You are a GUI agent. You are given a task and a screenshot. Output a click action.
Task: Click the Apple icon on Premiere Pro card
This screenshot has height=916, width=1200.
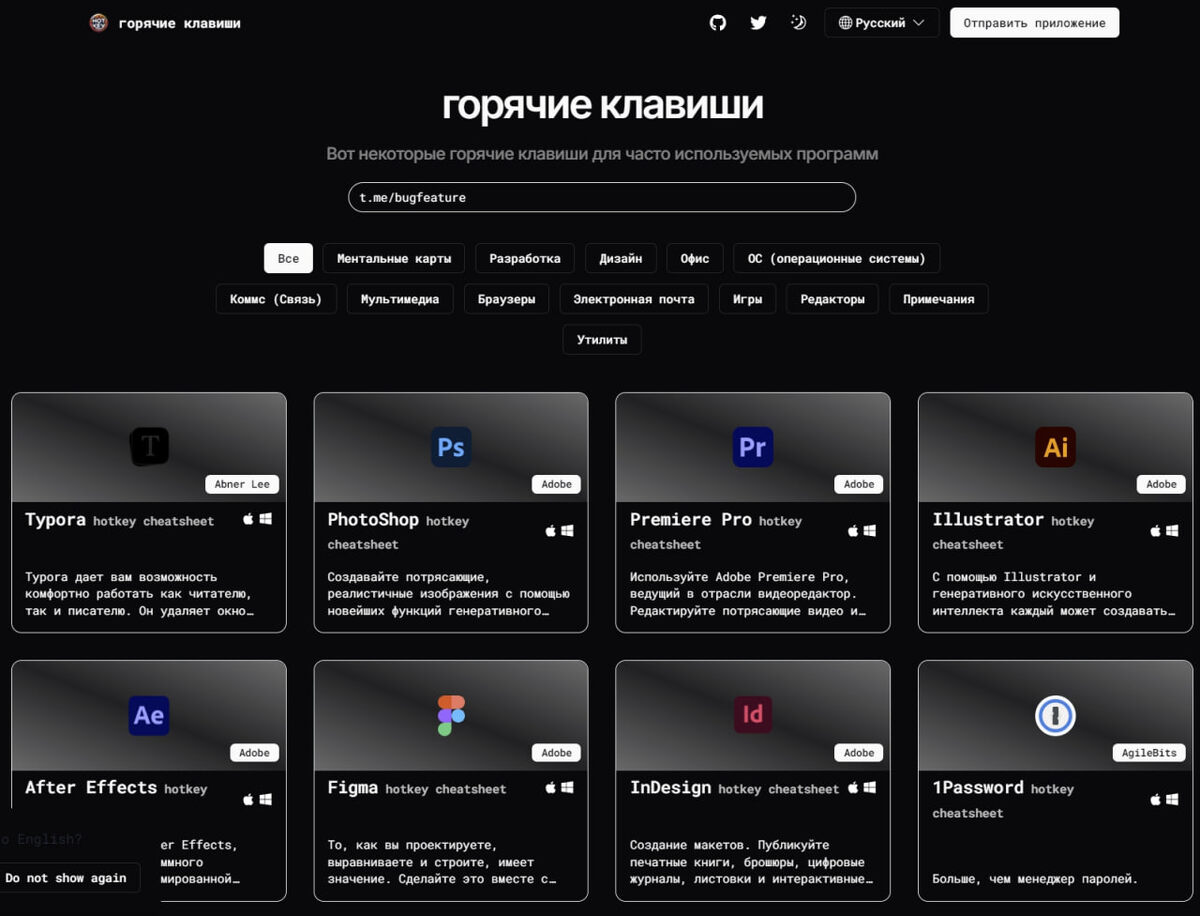[853, 531]
